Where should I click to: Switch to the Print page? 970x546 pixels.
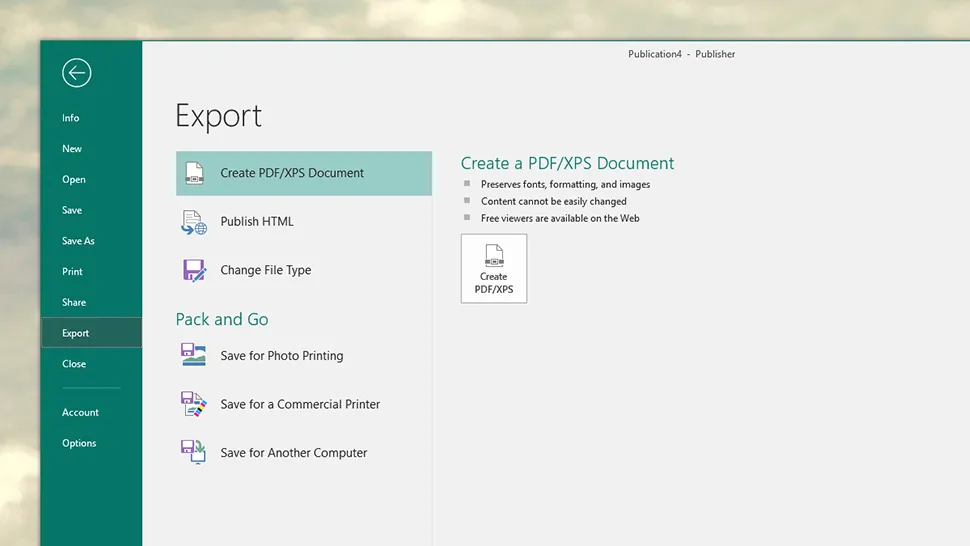(72, 272)
